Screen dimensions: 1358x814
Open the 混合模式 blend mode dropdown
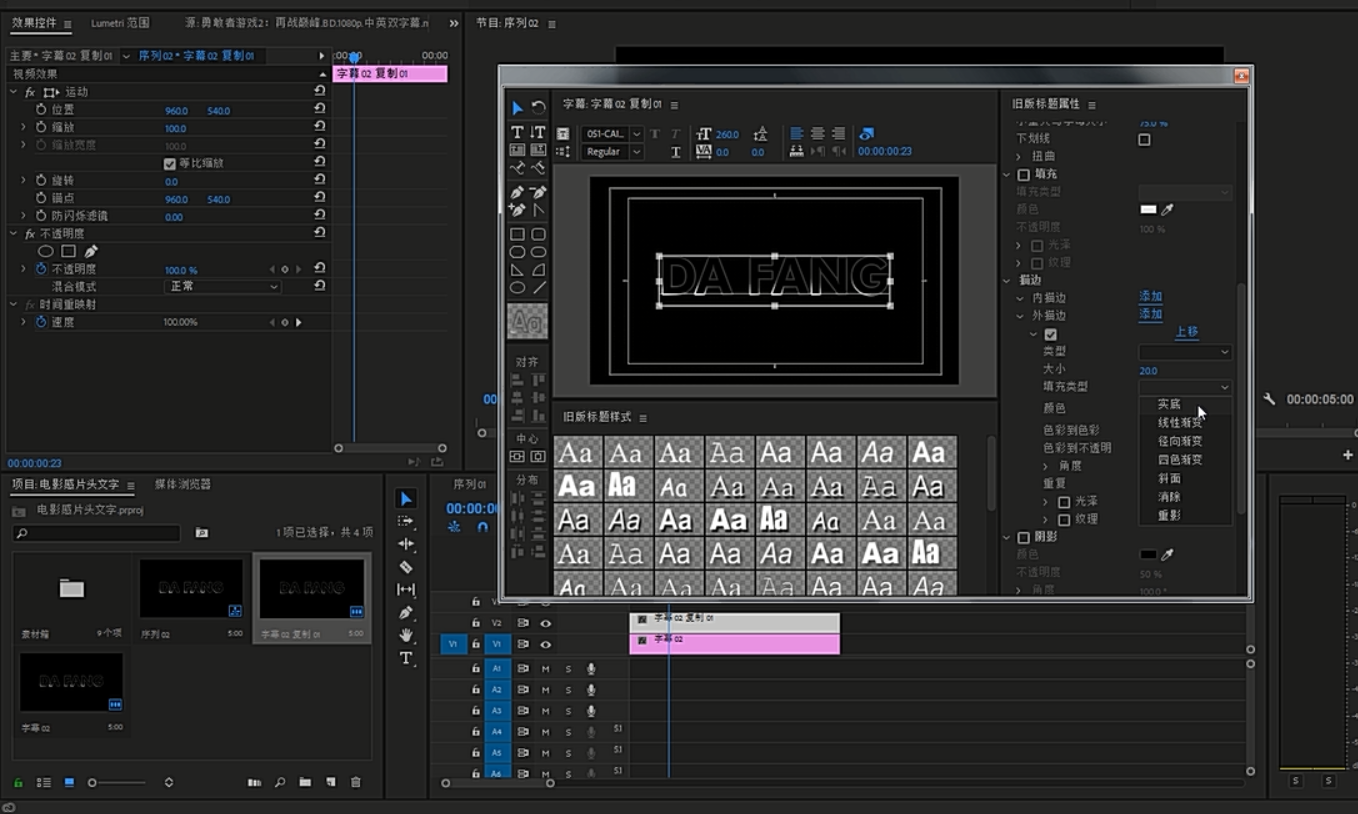223,286
